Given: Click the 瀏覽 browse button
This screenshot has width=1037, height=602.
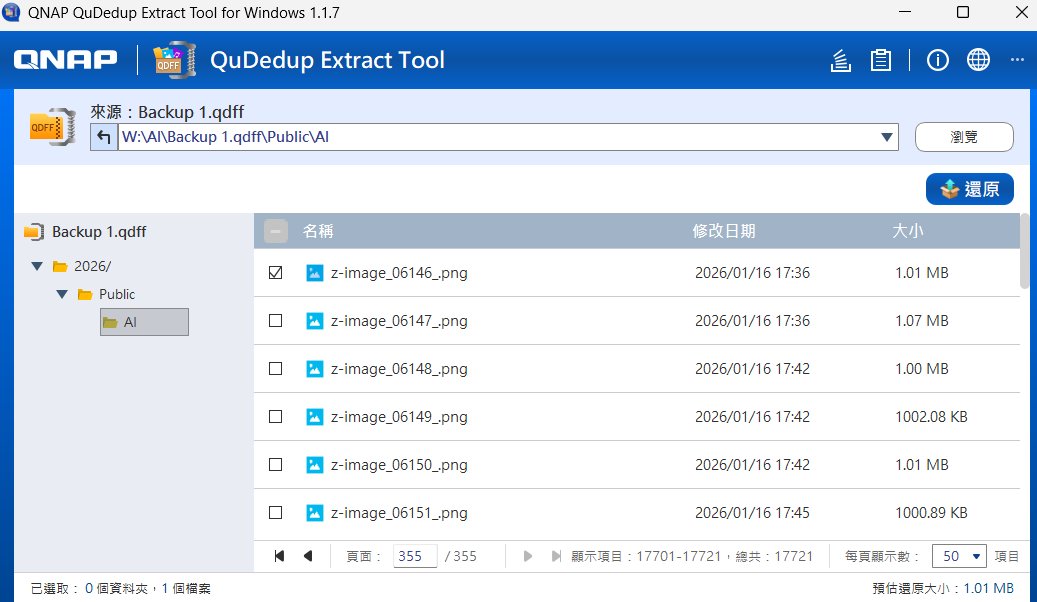Looking at the screenshot, I should [964, 137].
